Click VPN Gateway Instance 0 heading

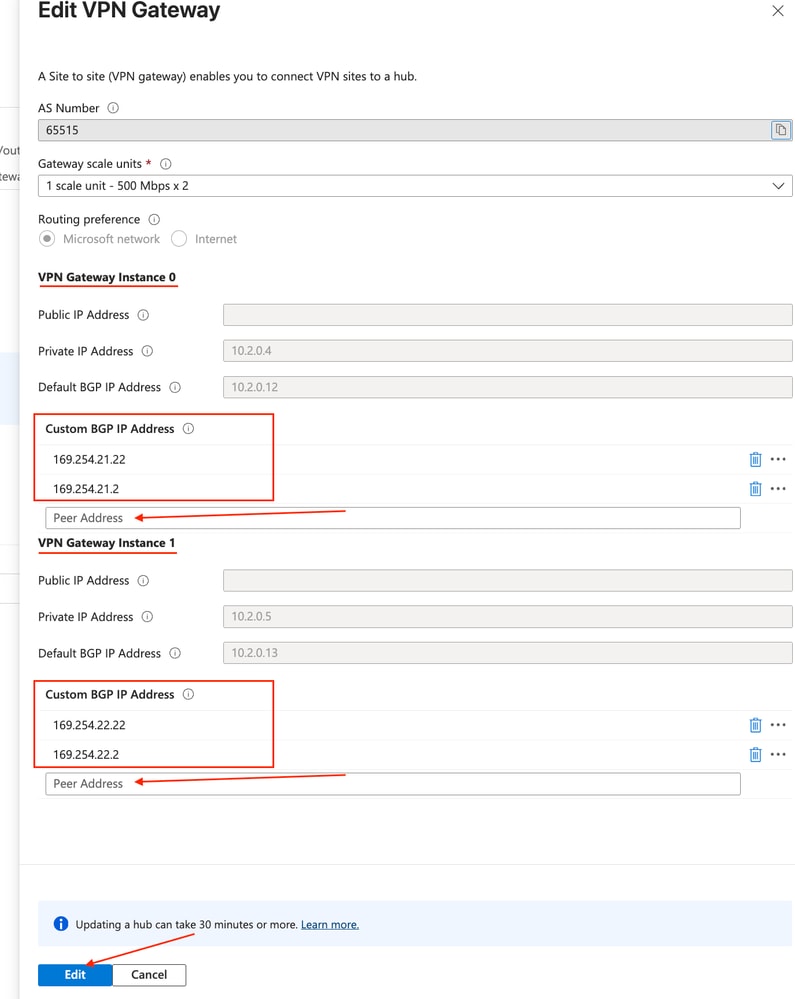[107, 277]
